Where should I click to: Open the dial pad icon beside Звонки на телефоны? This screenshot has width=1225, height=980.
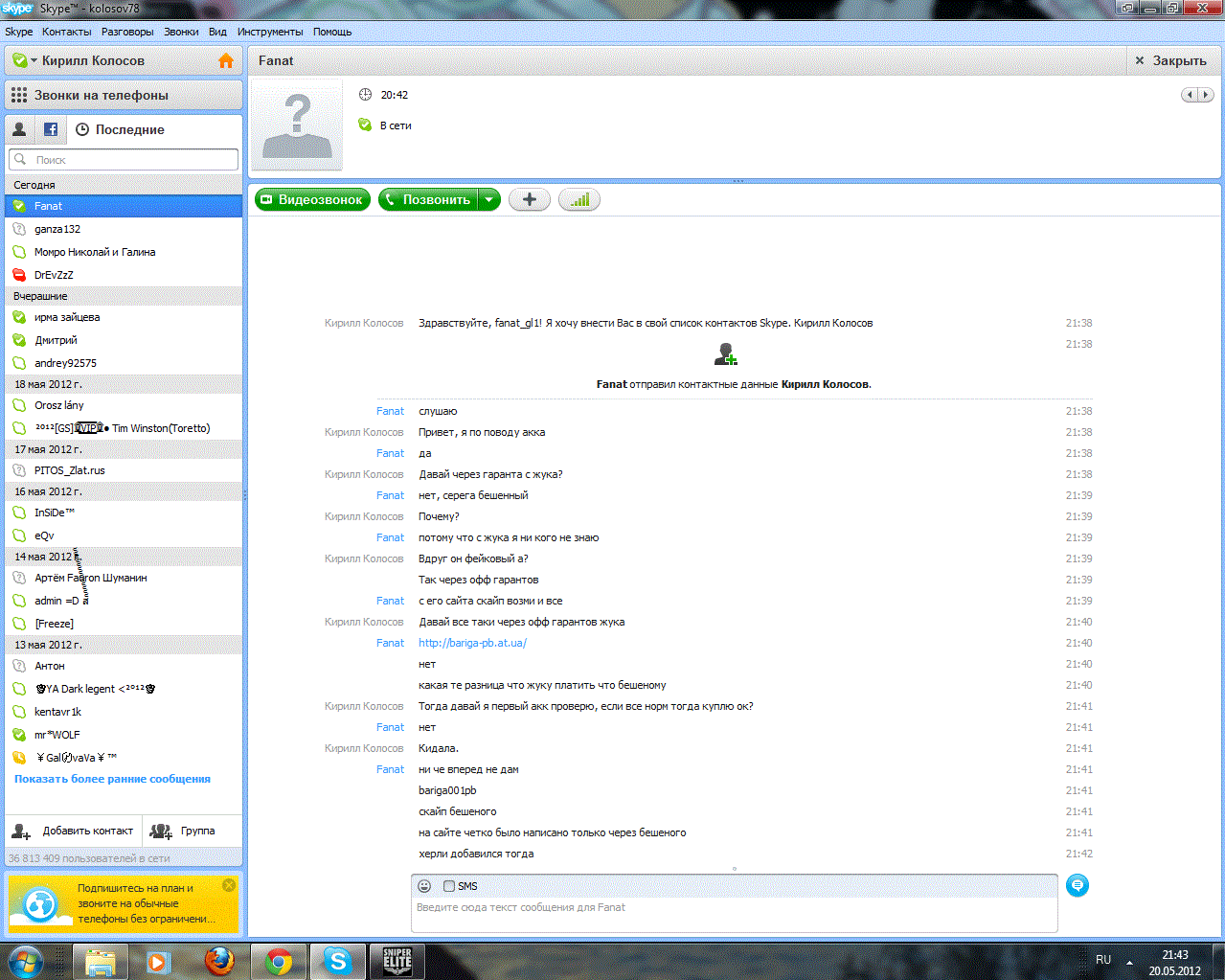tap(19, 95)
